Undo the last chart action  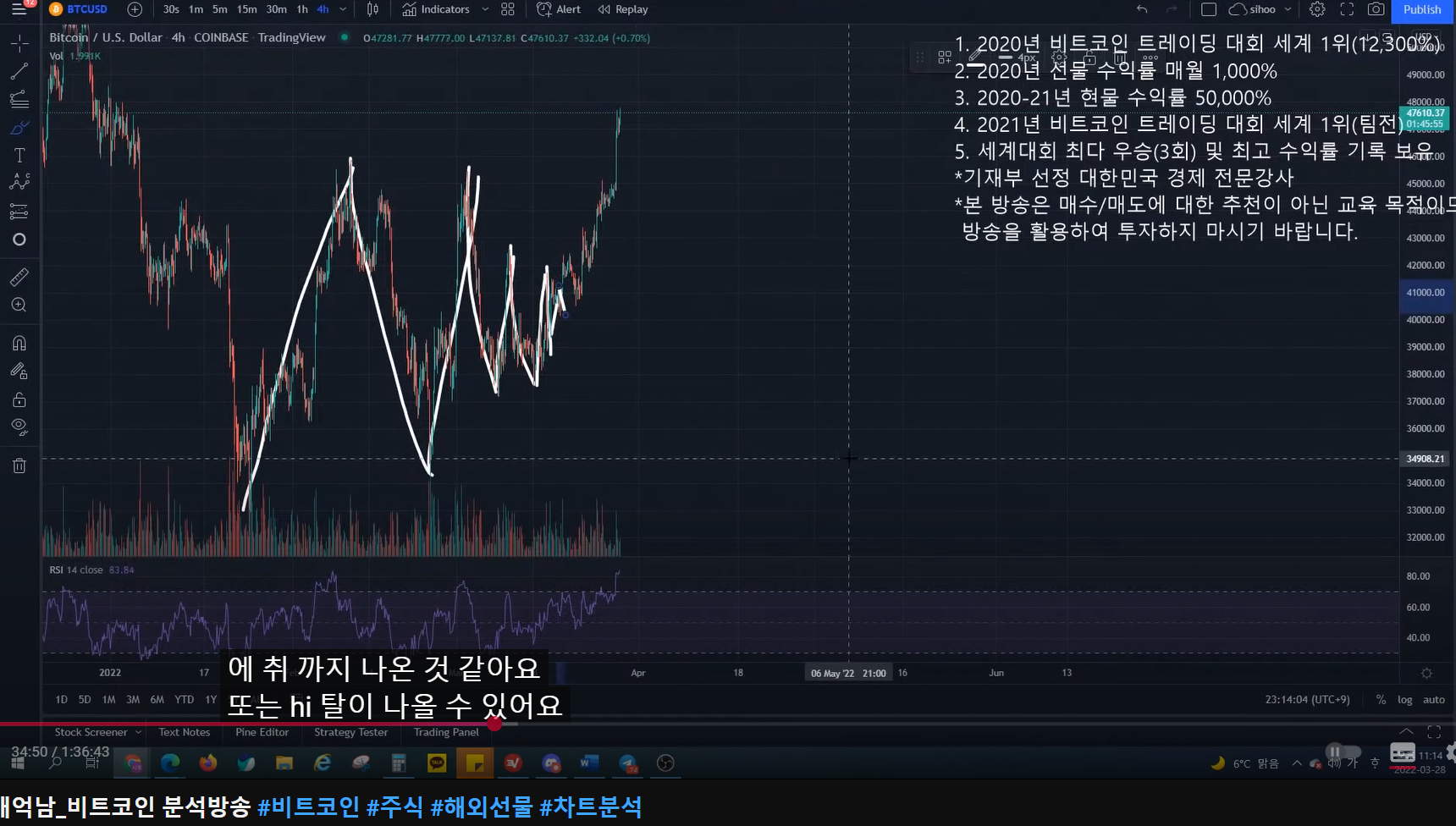1142,9
